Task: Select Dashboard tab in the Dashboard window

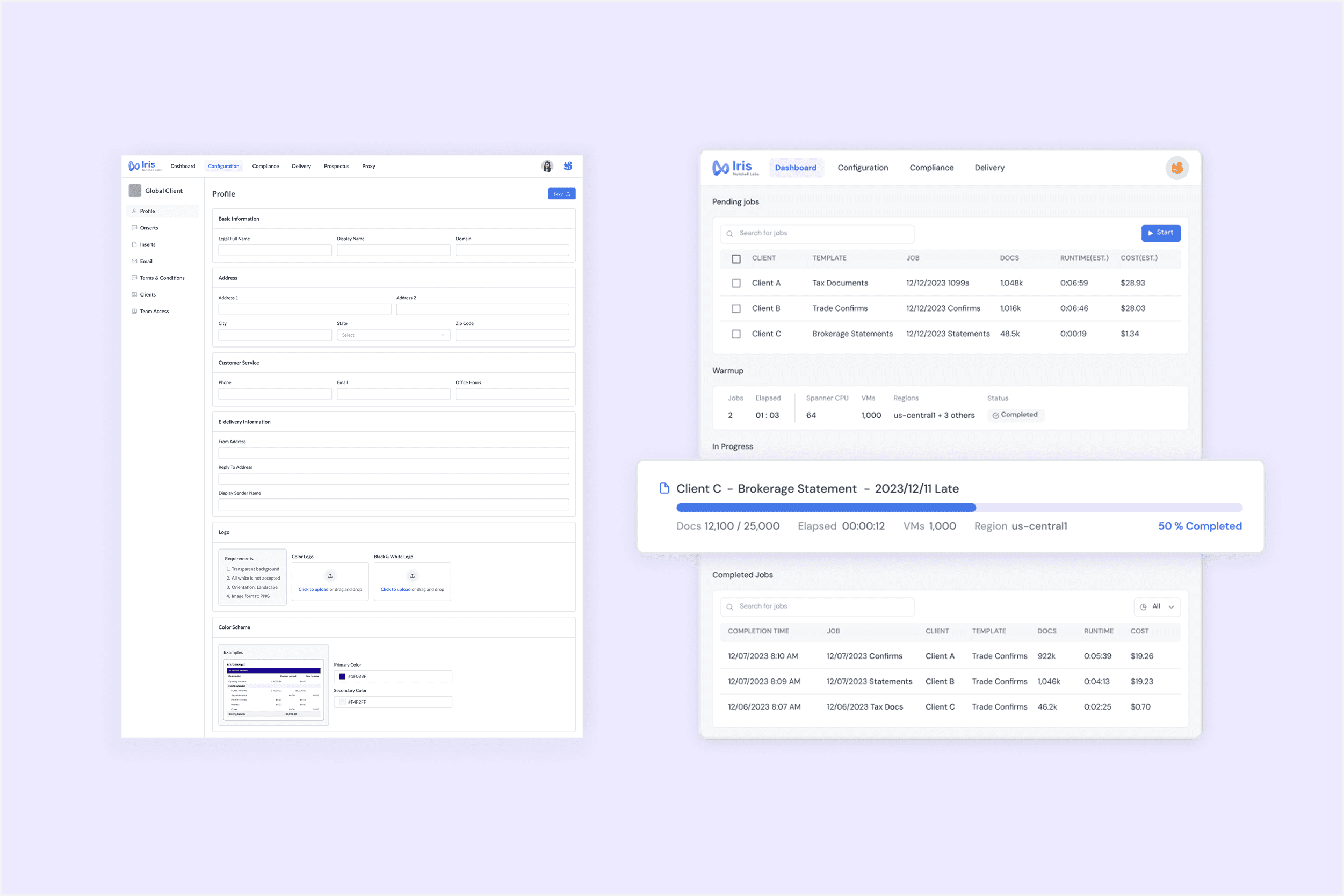Action: (x=796, y=168)
